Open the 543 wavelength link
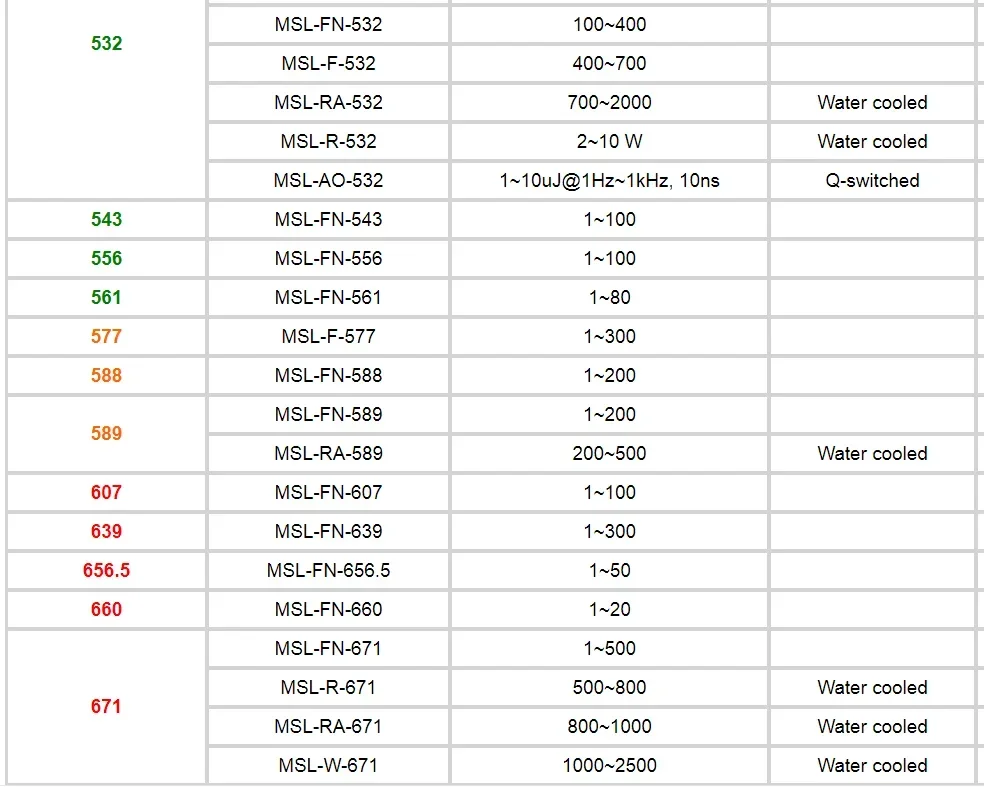The width and height of the screenshot is (984, 787). pos(106,219)
